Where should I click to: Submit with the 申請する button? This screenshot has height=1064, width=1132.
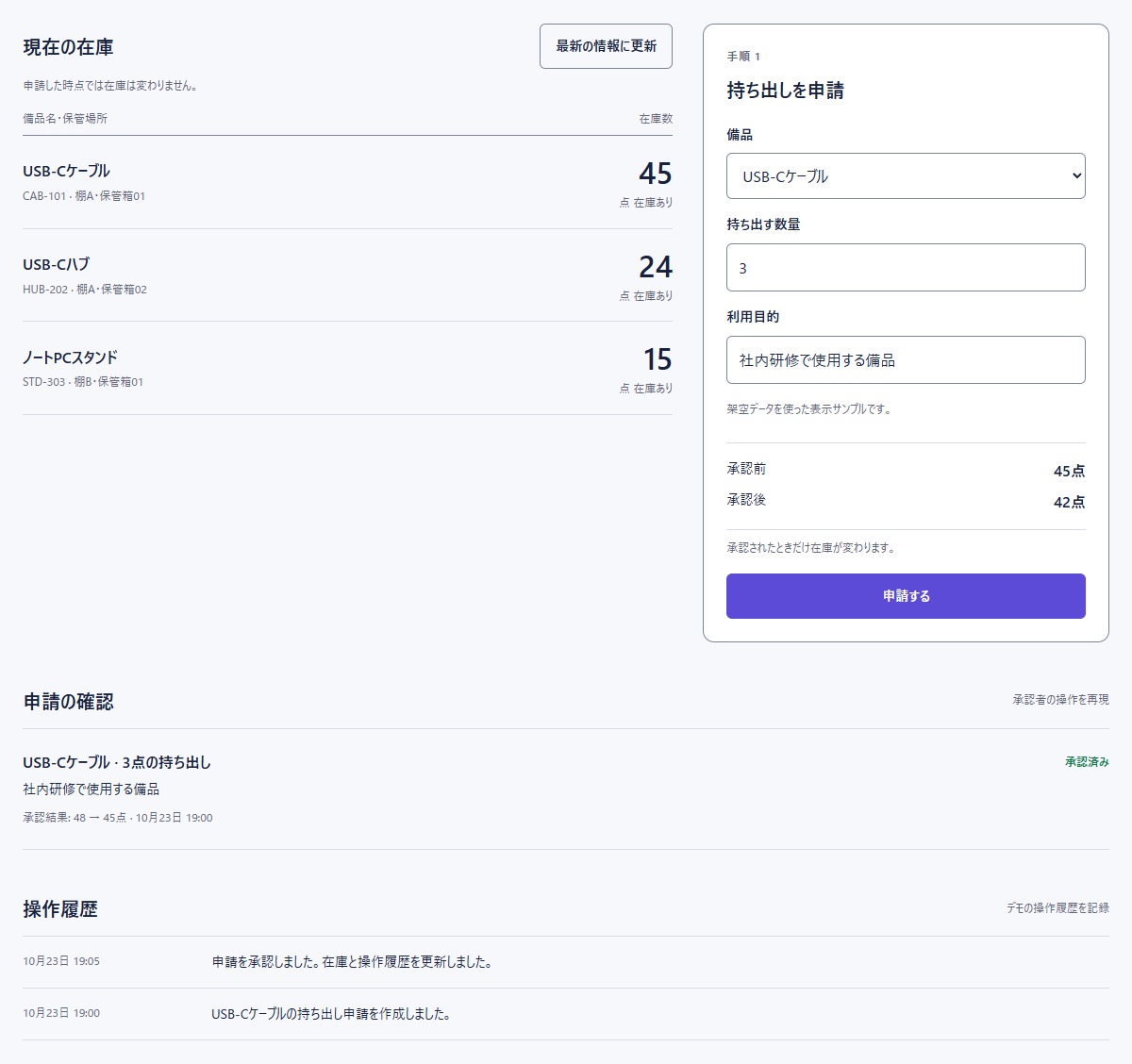coord(906,596)
